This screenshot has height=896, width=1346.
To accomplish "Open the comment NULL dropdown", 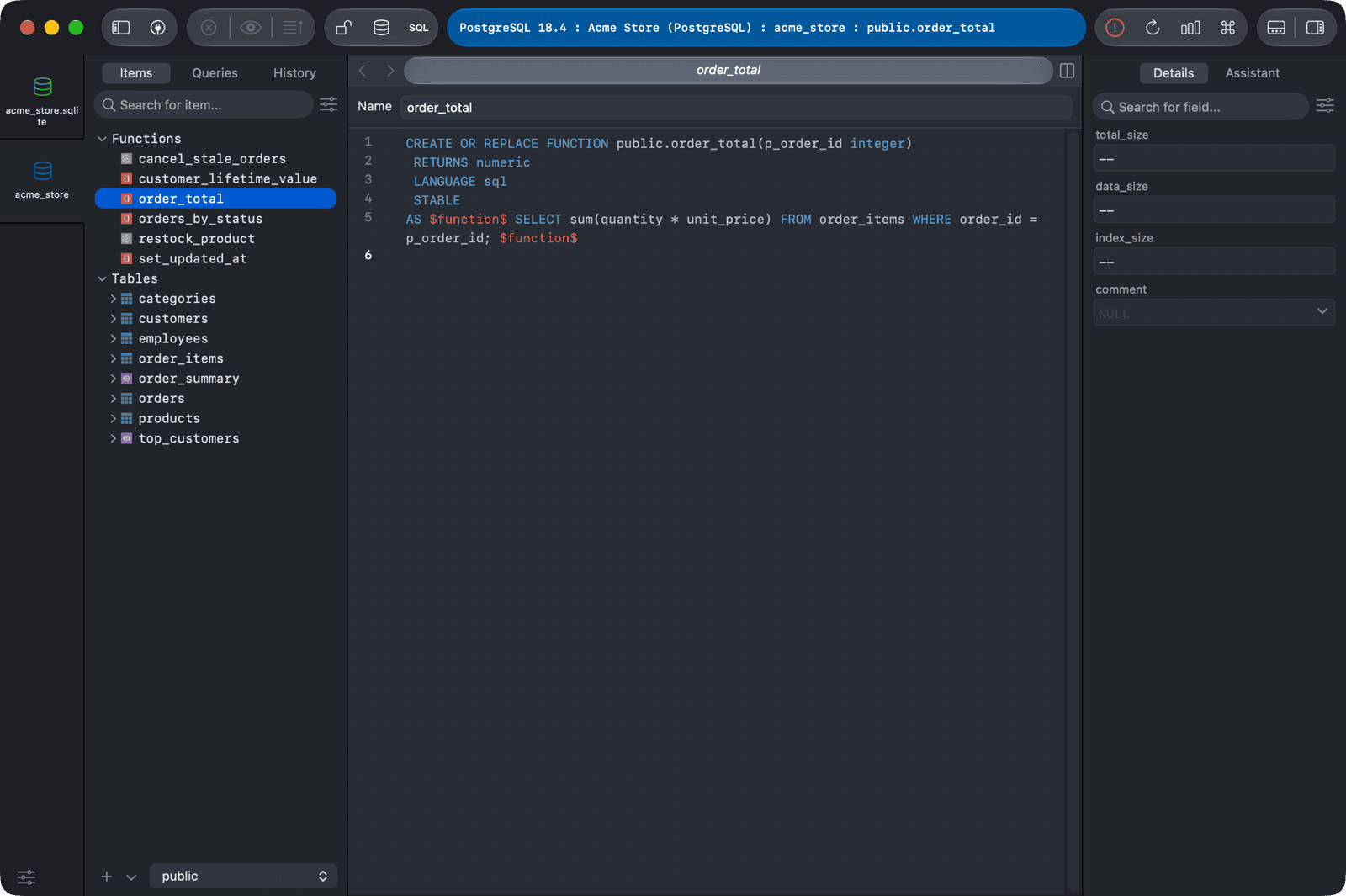I will click(1214, 312).
